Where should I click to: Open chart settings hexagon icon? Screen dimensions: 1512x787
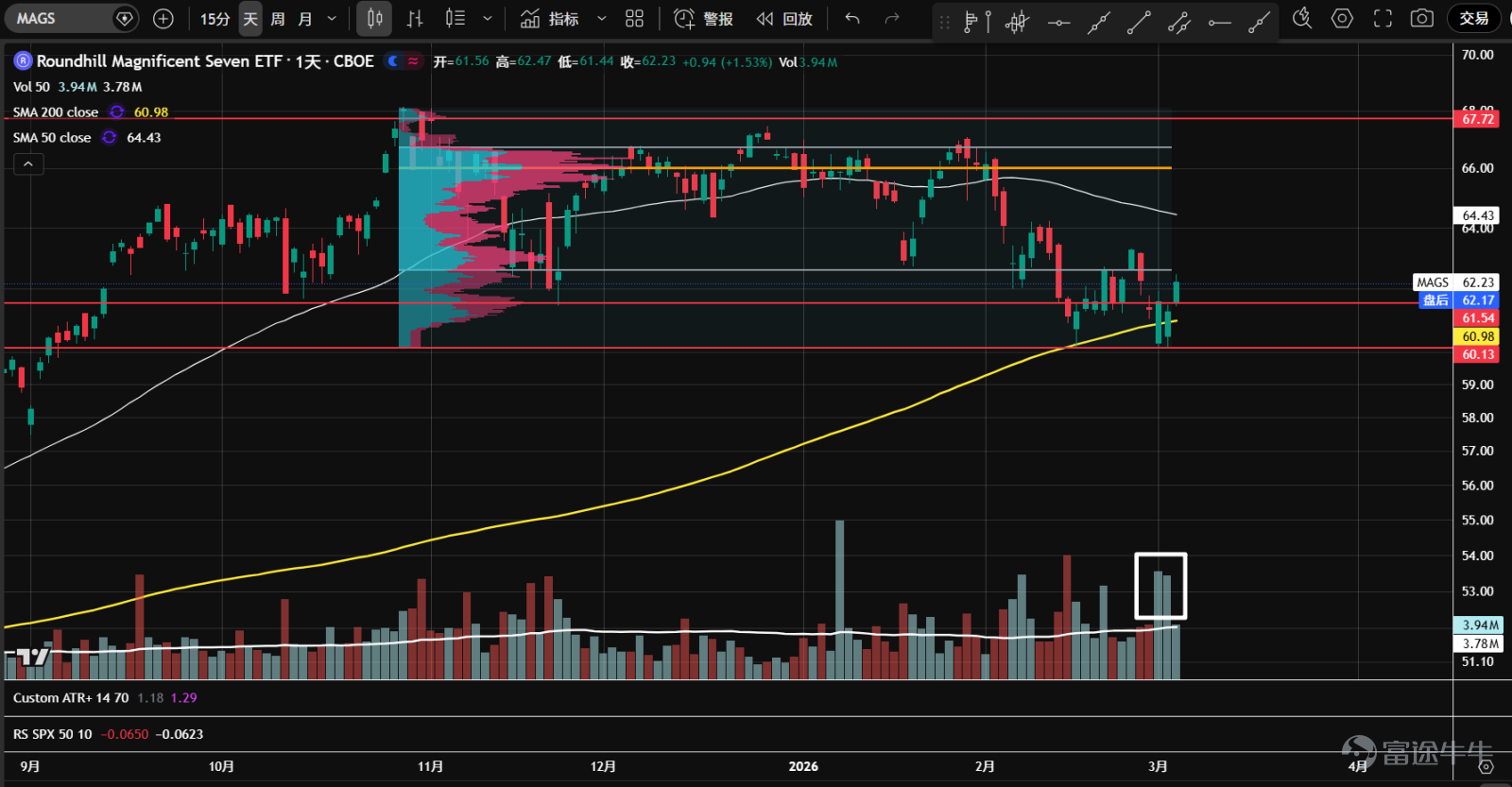(x=1342, y=18)
